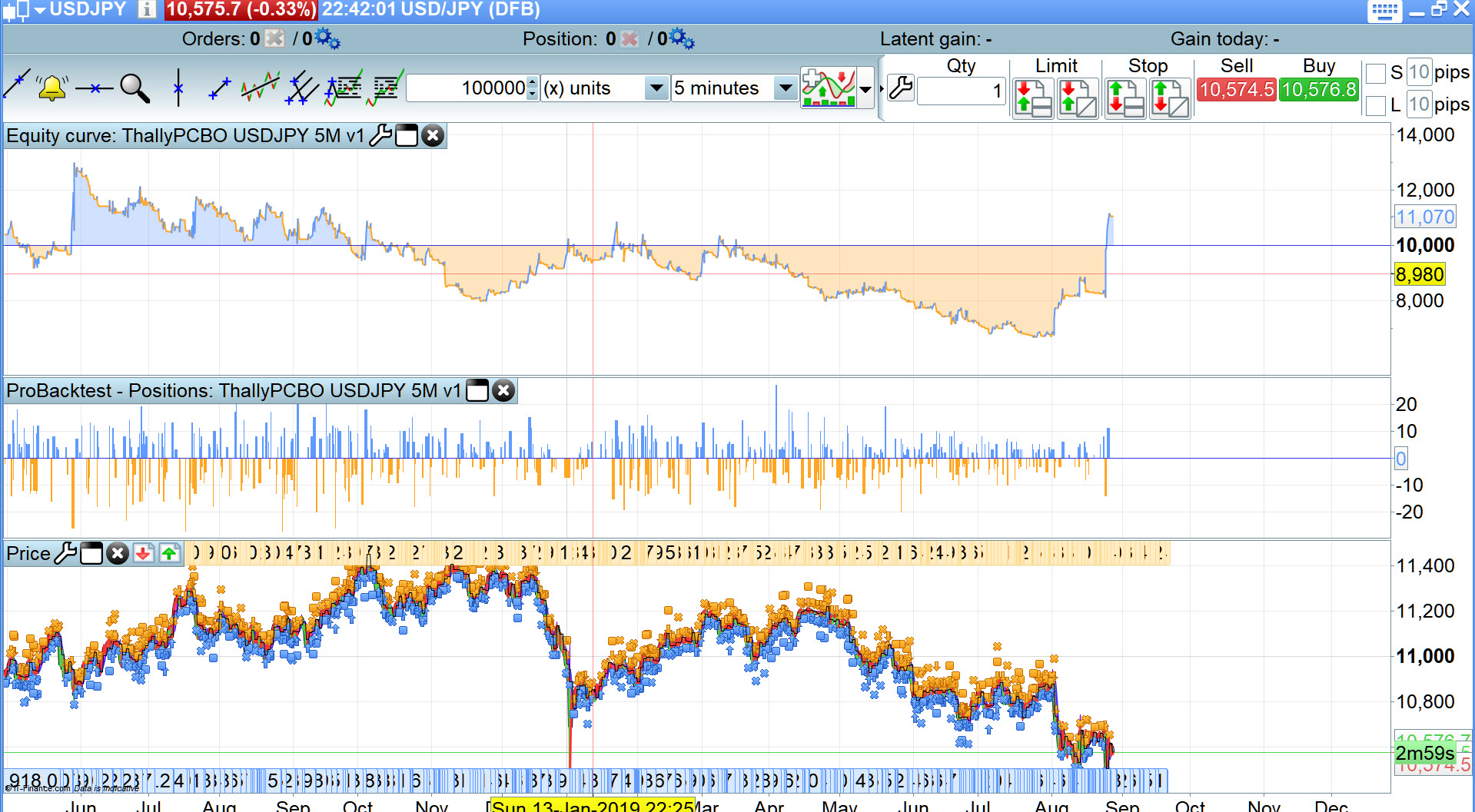Place a sell limit order with first Limit icon

click(1033, 98)
